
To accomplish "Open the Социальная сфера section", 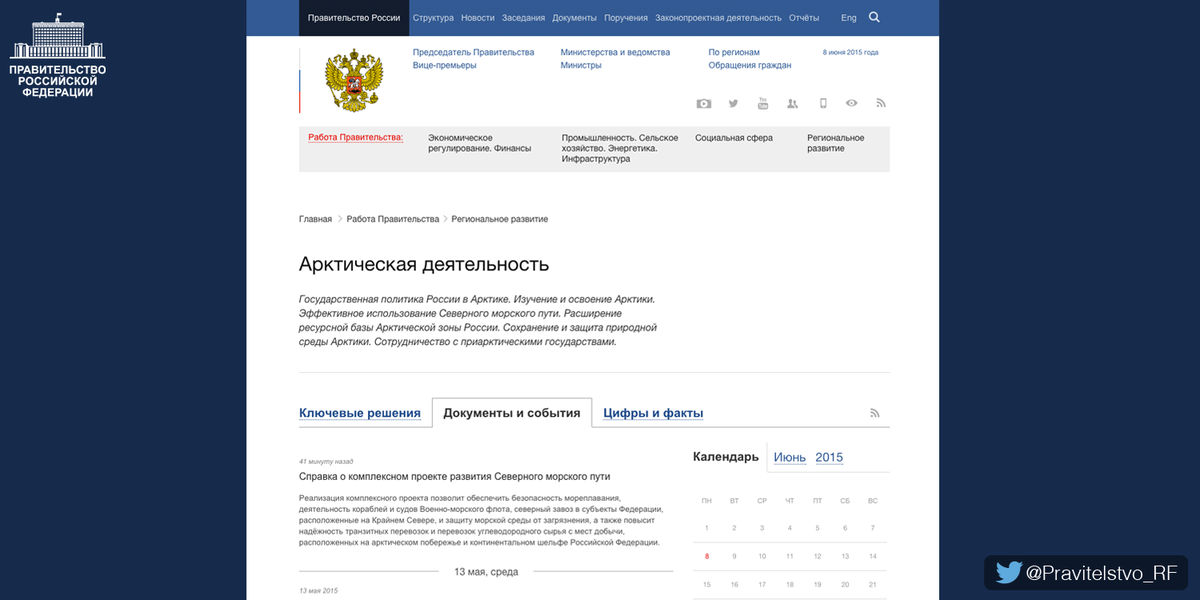I will pos(734,138).
